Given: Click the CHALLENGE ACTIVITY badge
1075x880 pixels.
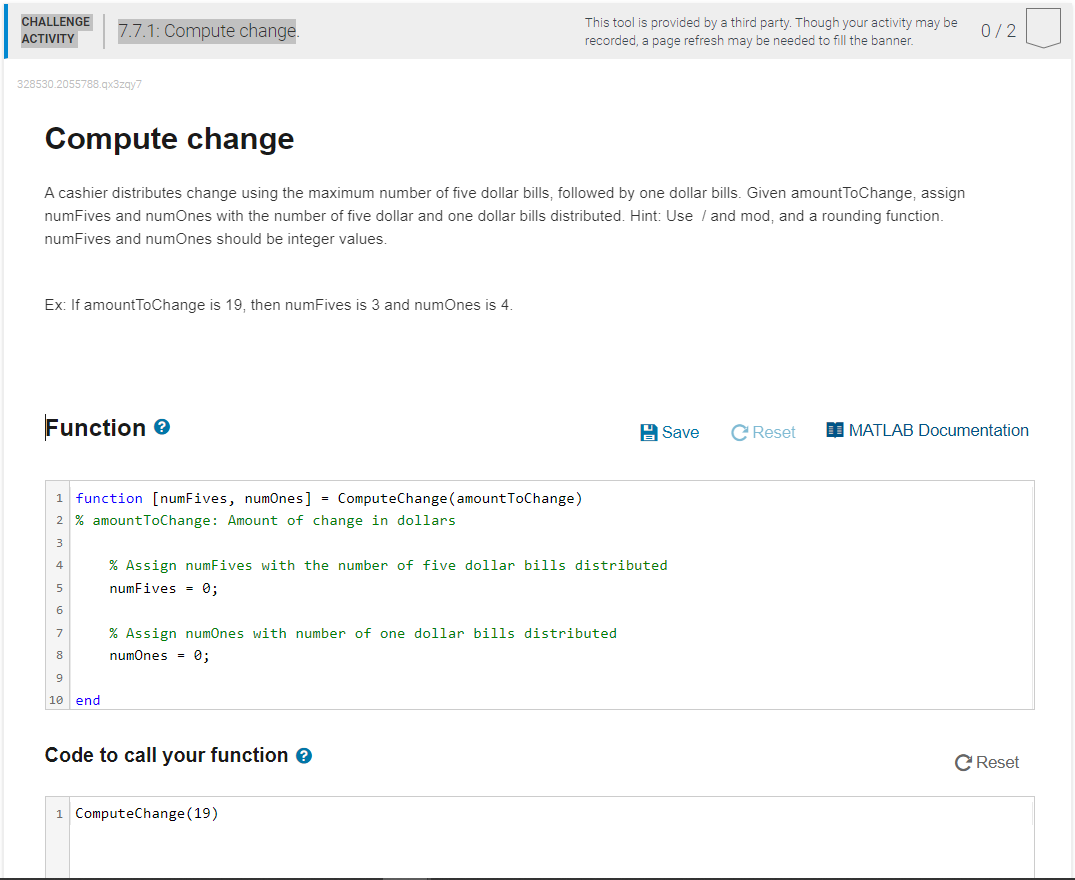Looking at the screenshot, I should [55, 27].
